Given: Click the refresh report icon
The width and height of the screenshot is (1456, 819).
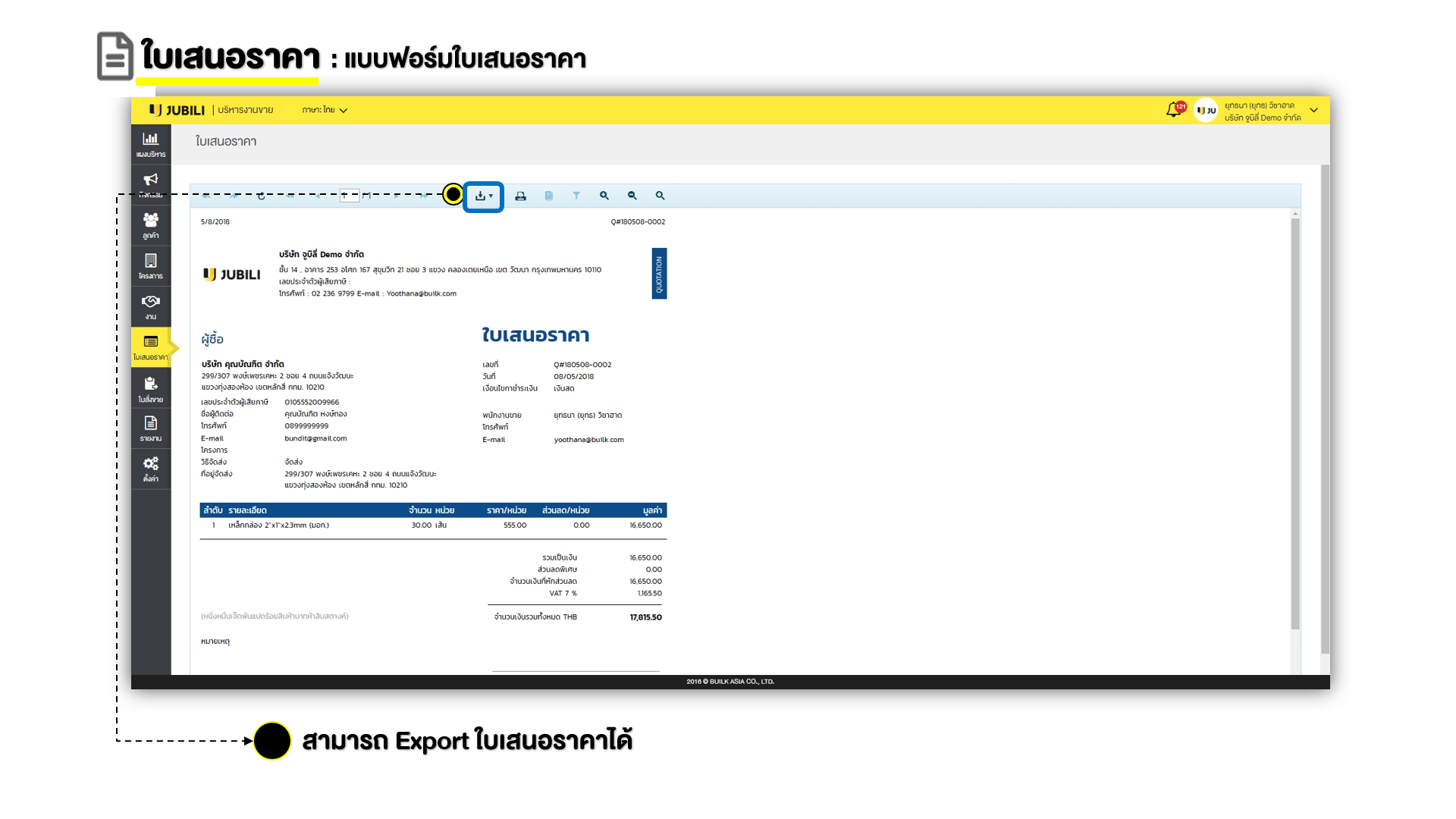Looking at the screenshot, I should click(x=262, y=196).
